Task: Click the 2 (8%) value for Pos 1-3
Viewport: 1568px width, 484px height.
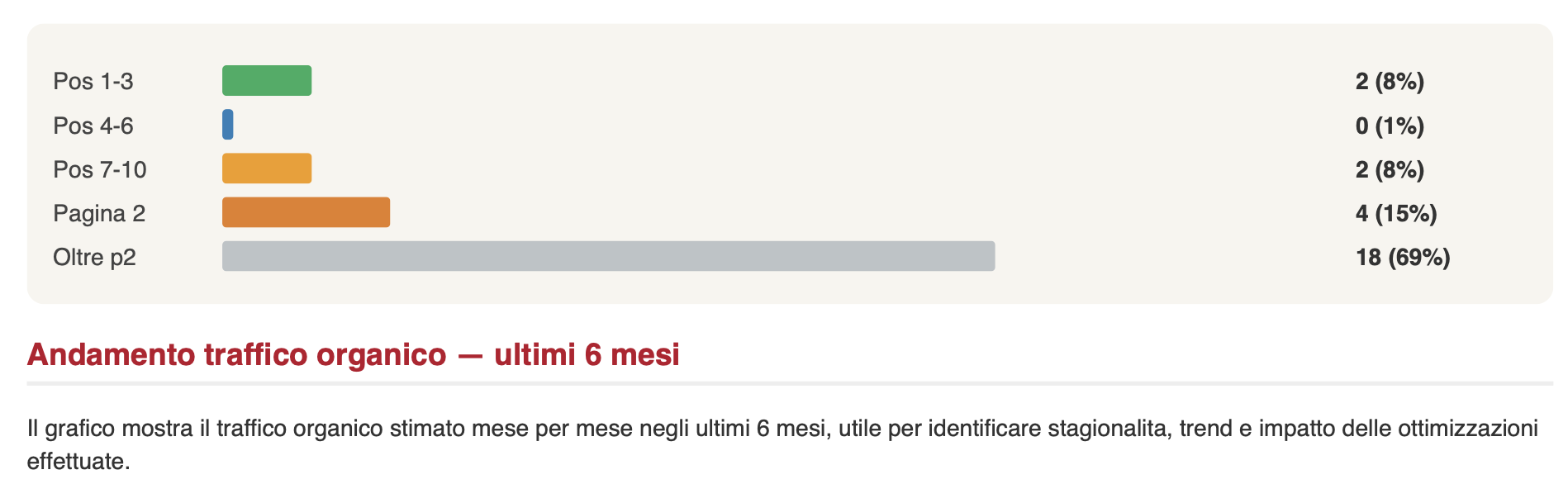Action: click(1390, 81)
